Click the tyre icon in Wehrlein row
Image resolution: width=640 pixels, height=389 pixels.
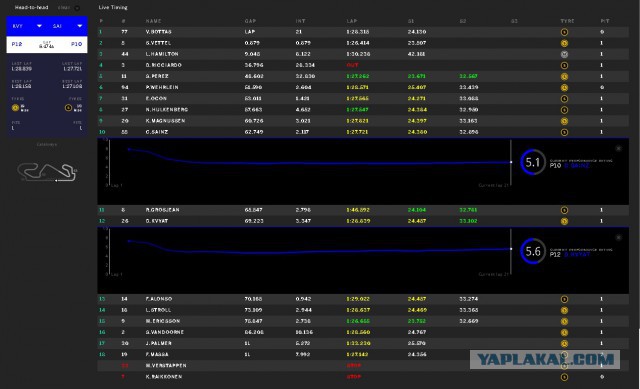coord(564,87)
